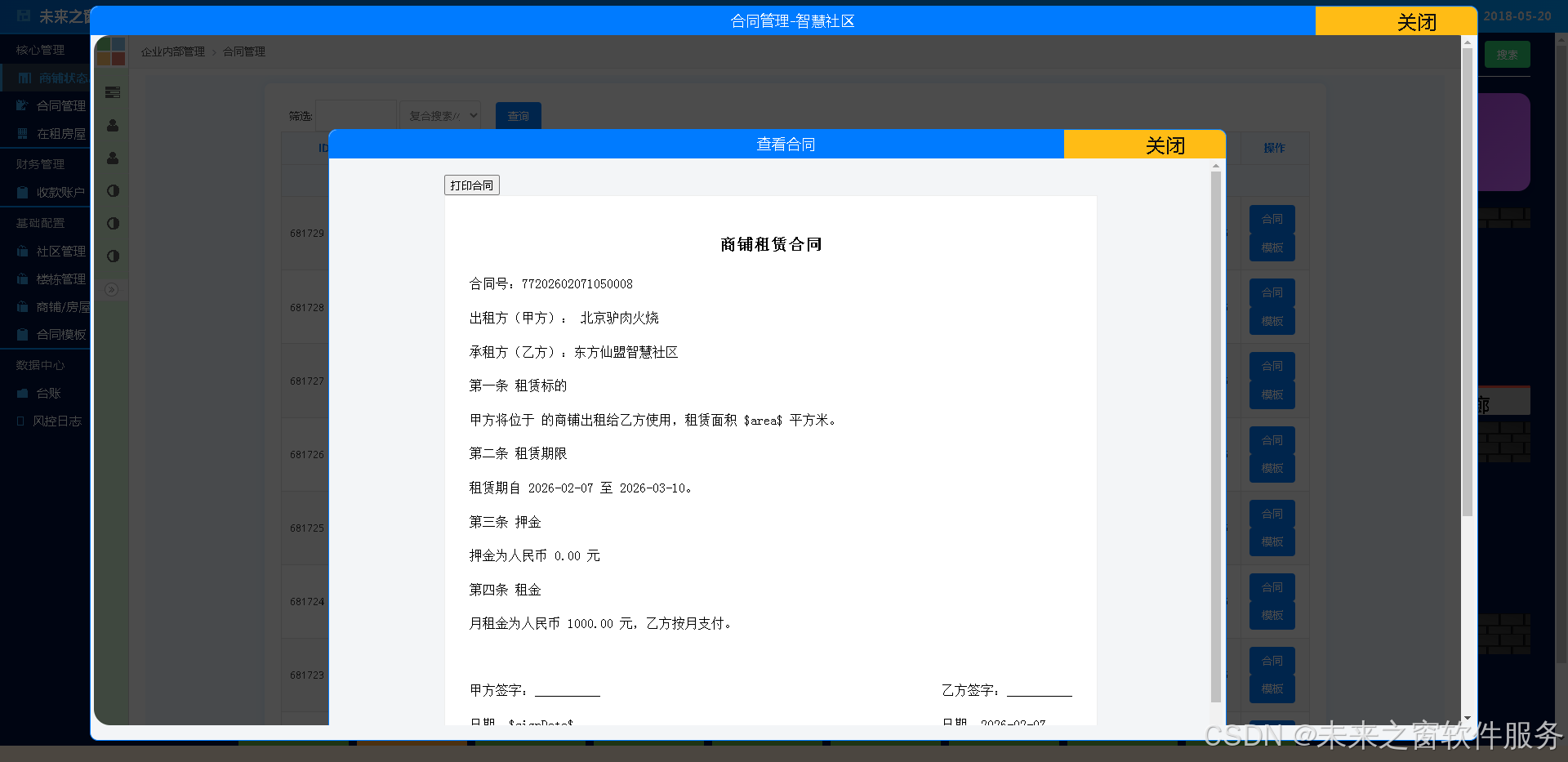Screen dimensions: 1568x762
Task: Click the 社区管理 icon in sidebar
Action: coord(22,252)
